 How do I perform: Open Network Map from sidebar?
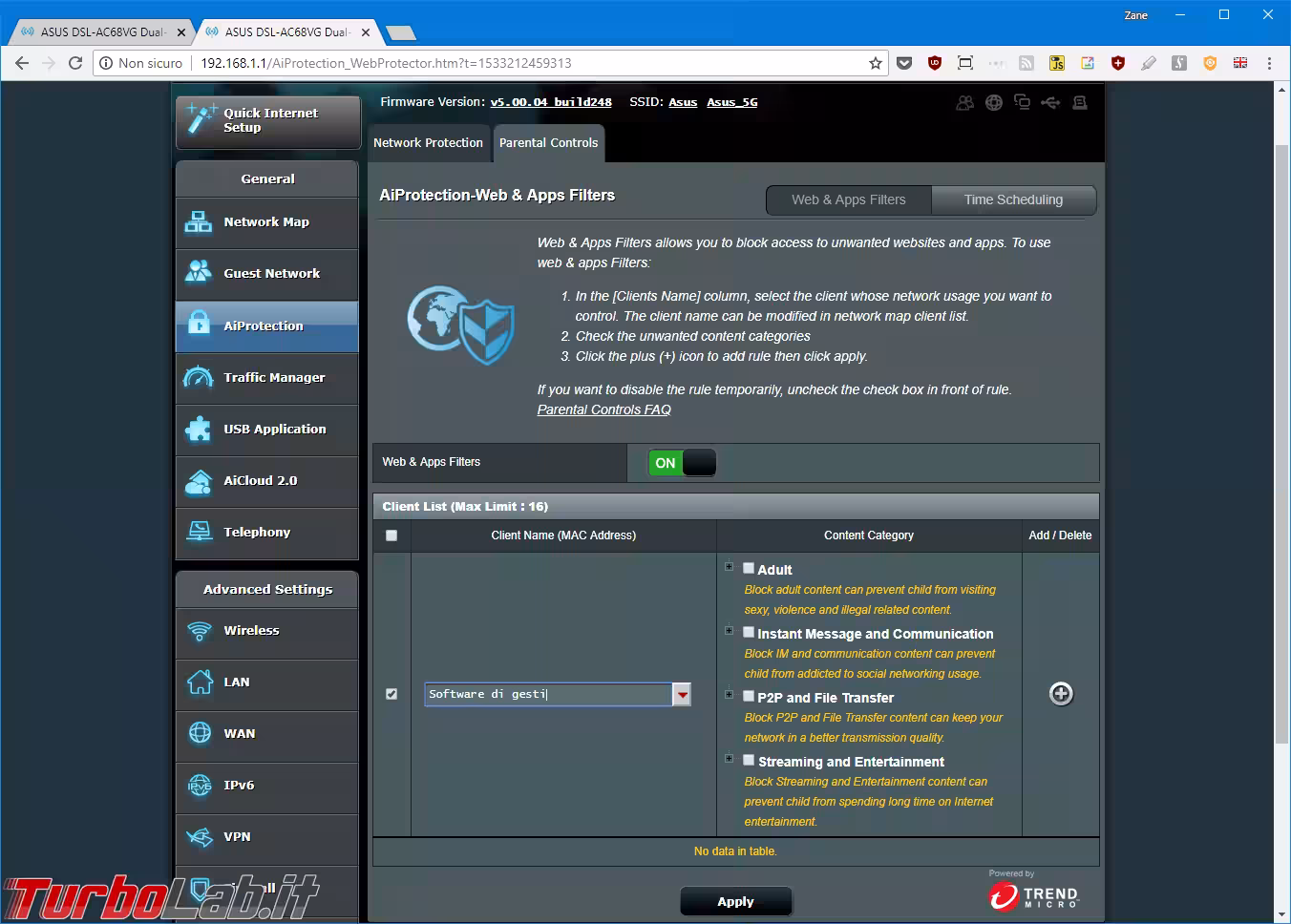[x=266, y=222]
